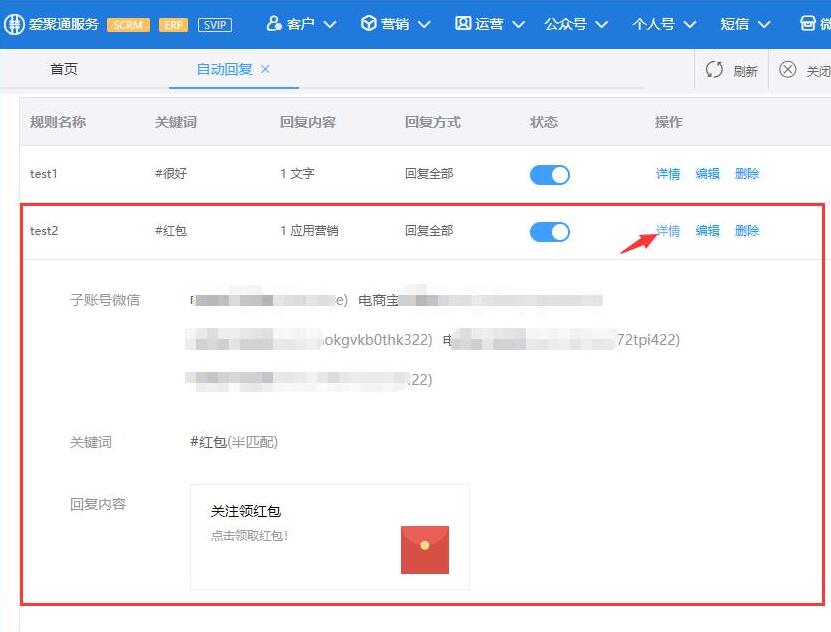Click 编辑 on rule test1

tap(707, 174)
